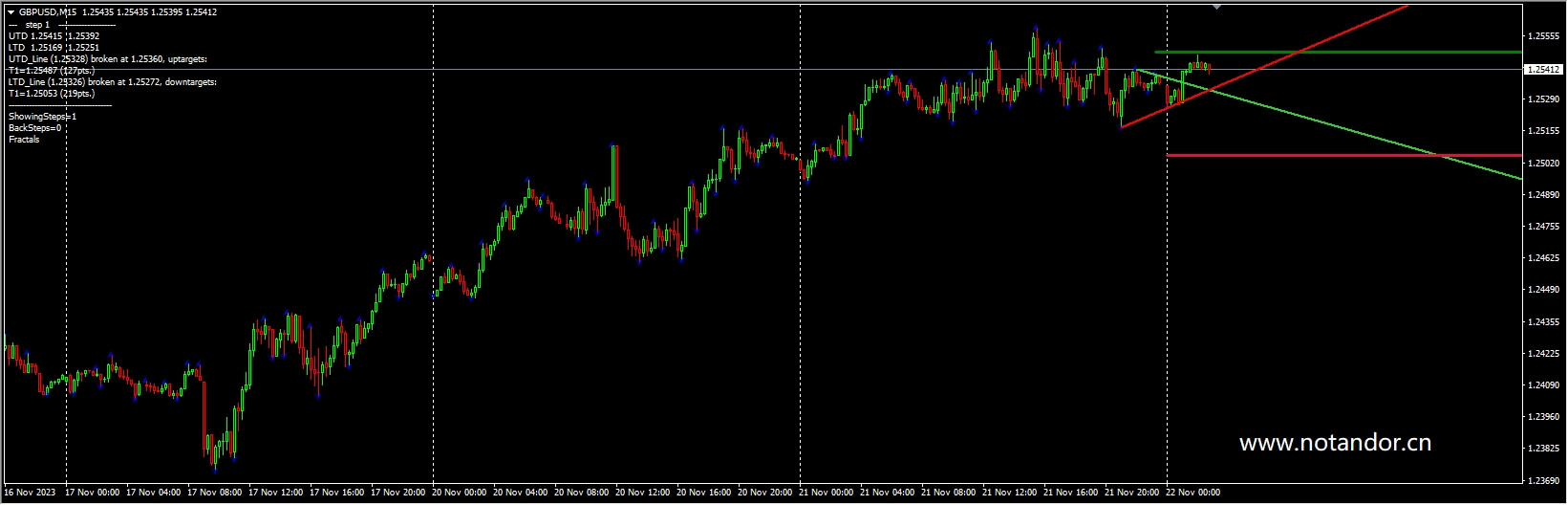Click the 1.25020 price scale label
The height and width of the screenshot is (505, 1568).
tap(1543, 164)
